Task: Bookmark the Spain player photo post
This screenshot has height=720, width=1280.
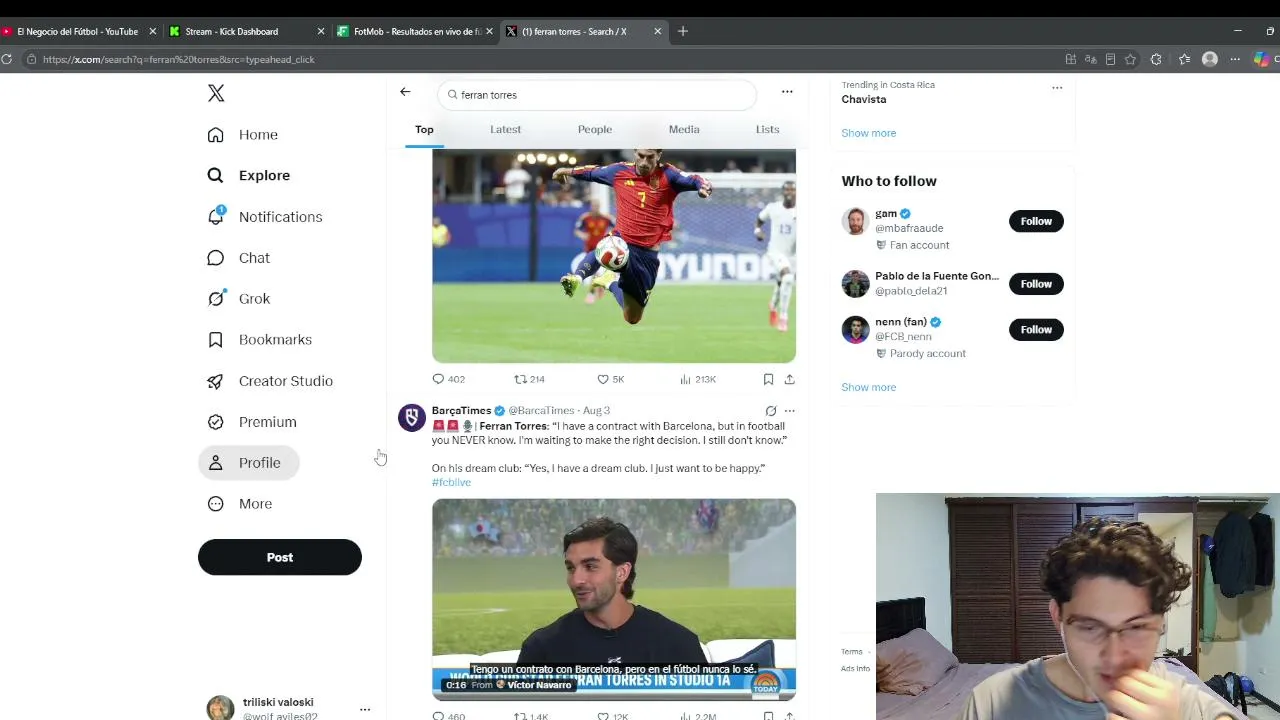Action: tap(768, 379)
